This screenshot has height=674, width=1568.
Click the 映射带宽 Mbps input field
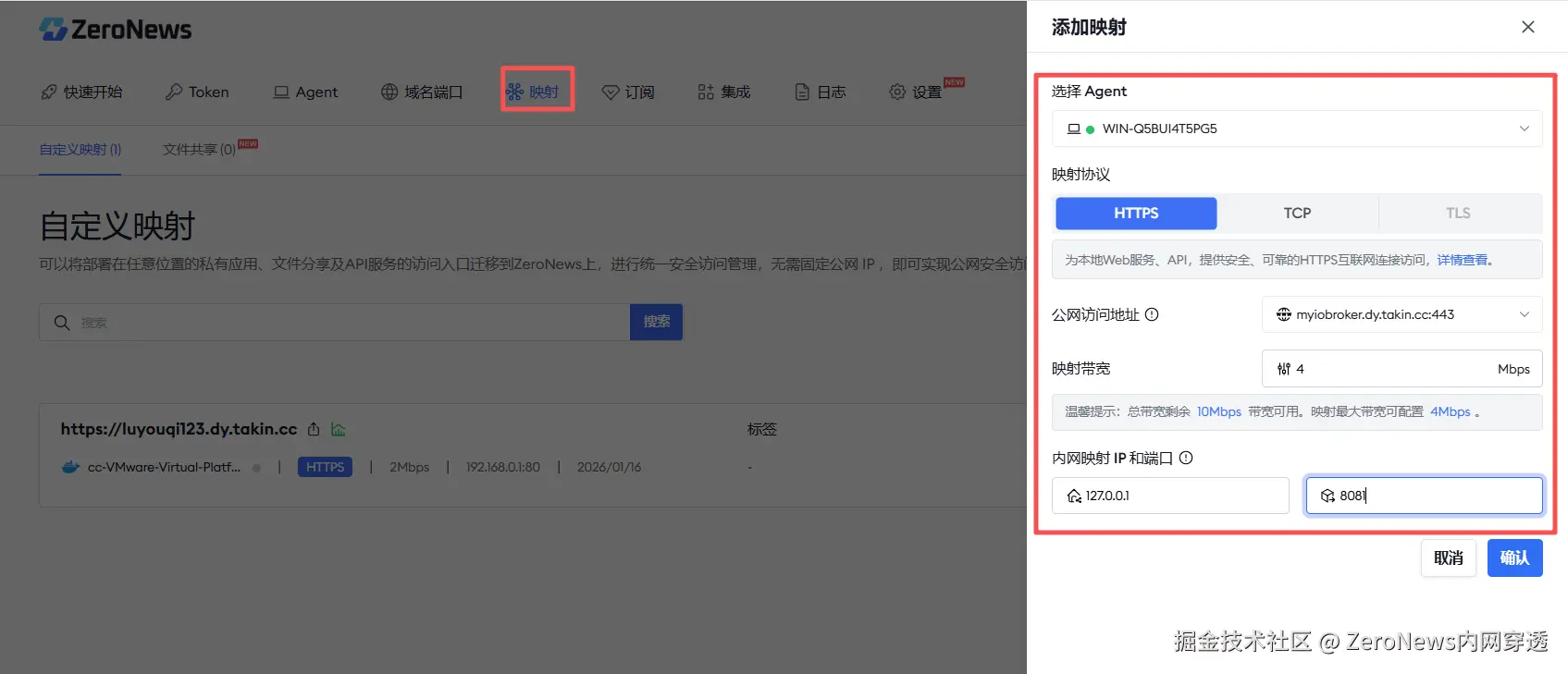[1401, 368]
